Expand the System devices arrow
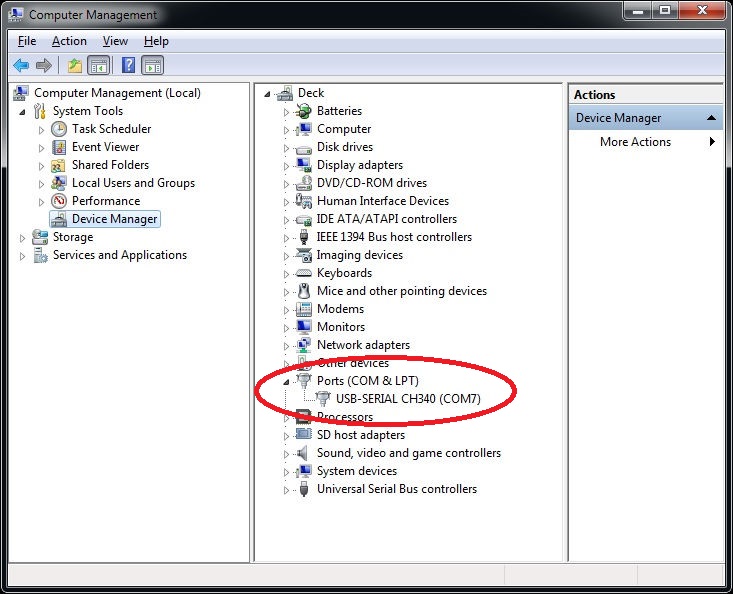The height and width of the screenshot is (594, 733). point(286,472)
